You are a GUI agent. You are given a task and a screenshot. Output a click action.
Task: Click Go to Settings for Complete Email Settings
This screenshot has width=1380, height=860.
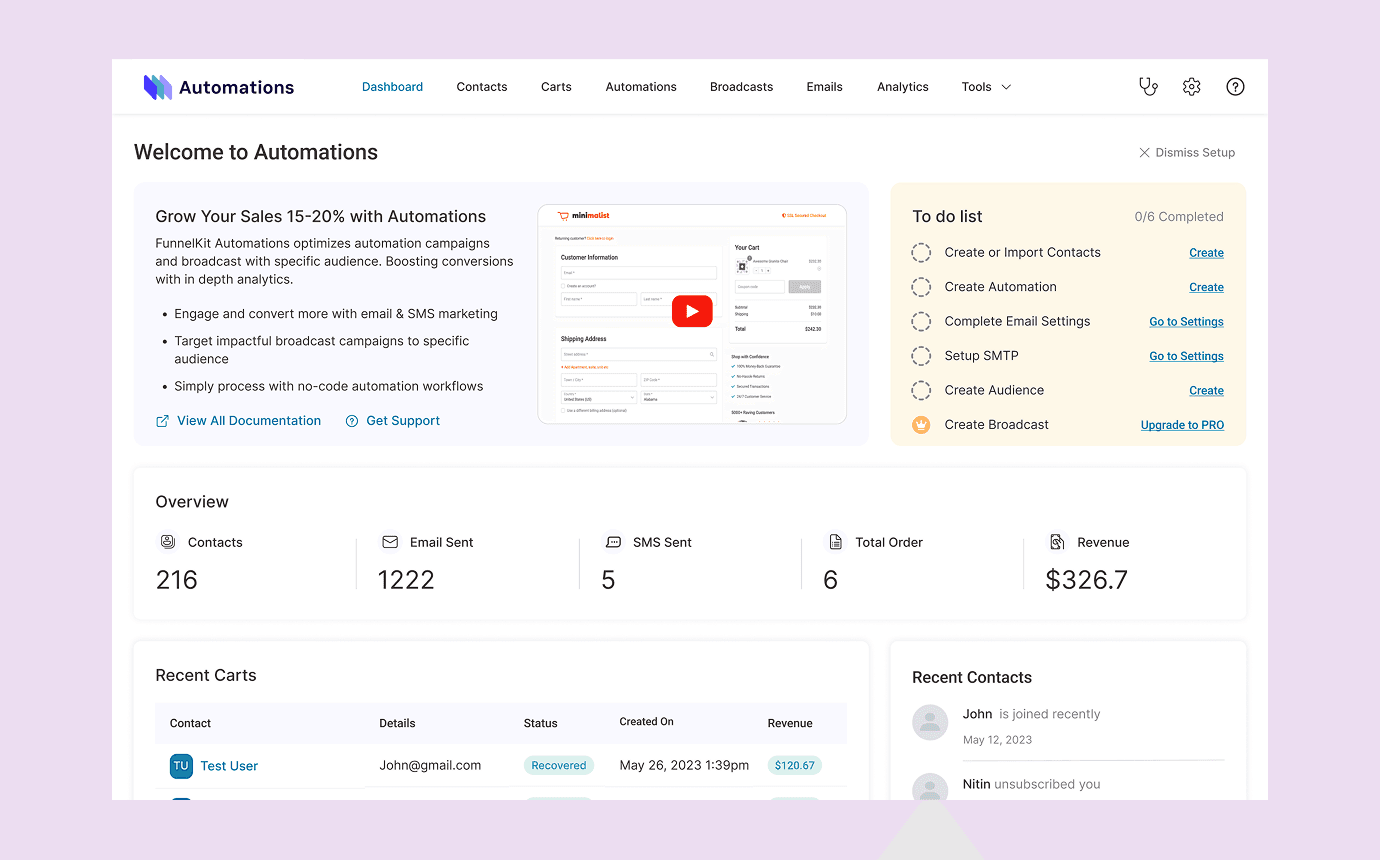(1186, 322)
